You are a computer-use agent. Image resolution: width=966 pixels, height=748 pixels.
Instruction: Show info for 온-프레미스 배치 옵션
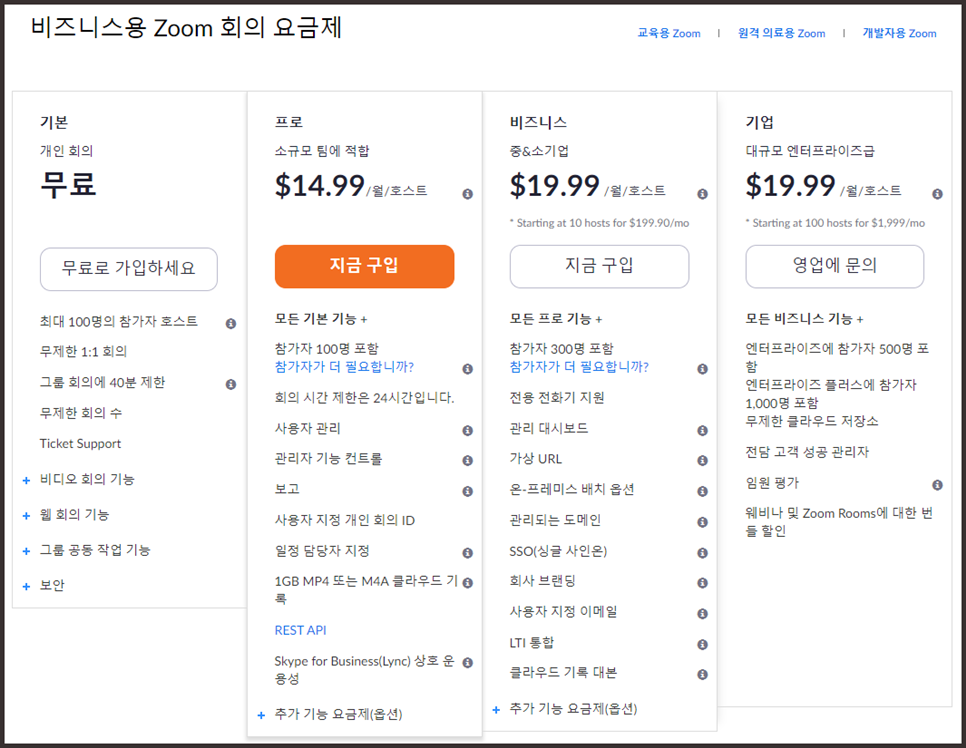click(x=702, y=491)
